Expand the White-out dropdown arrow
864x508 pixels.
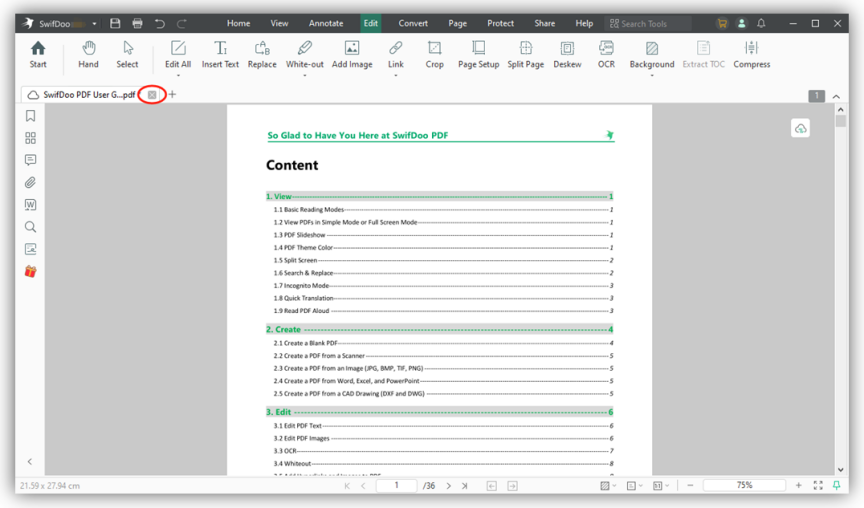click(x=305, y=75)
